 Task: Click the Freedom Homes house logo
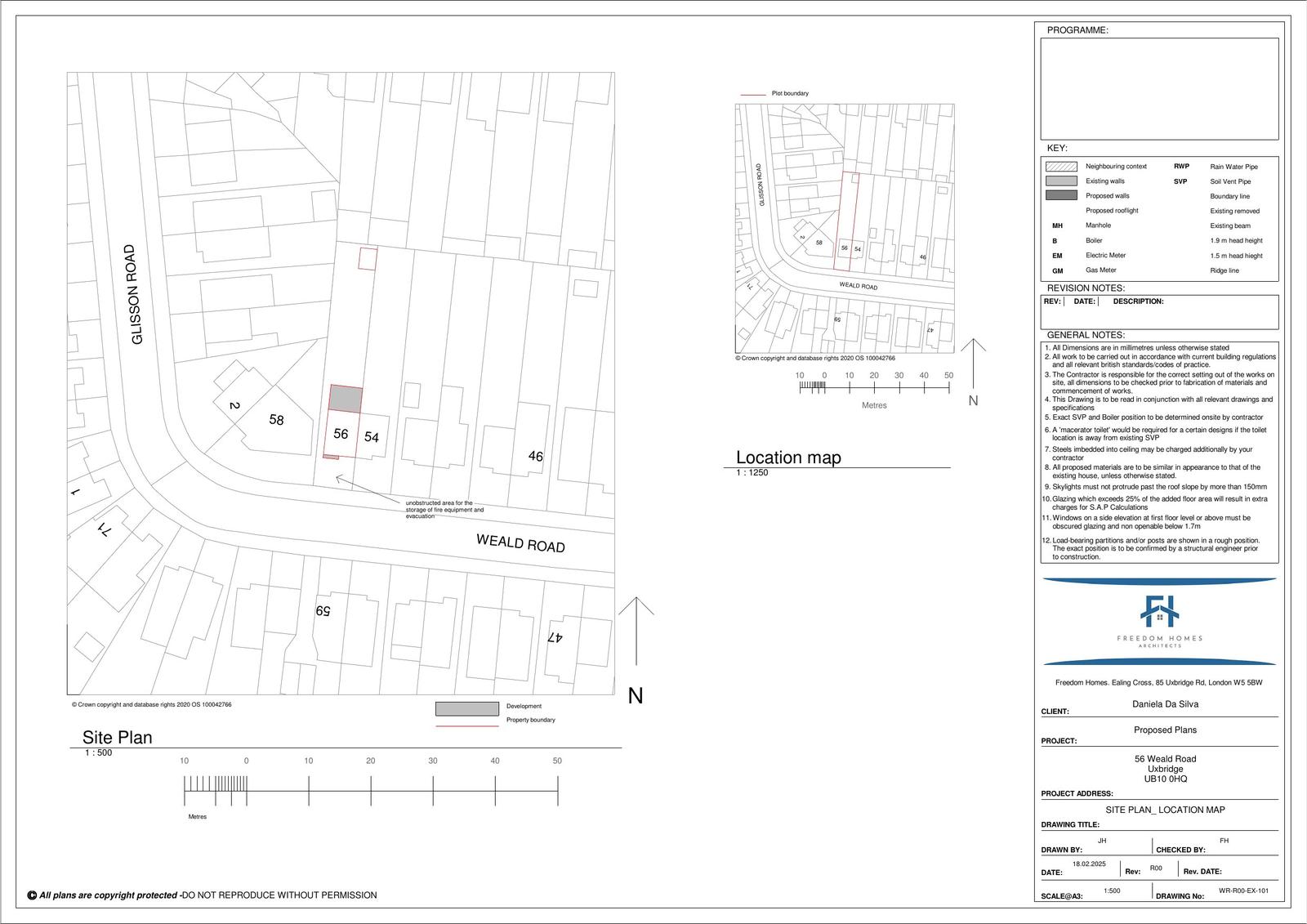[x=1159, y=610]
